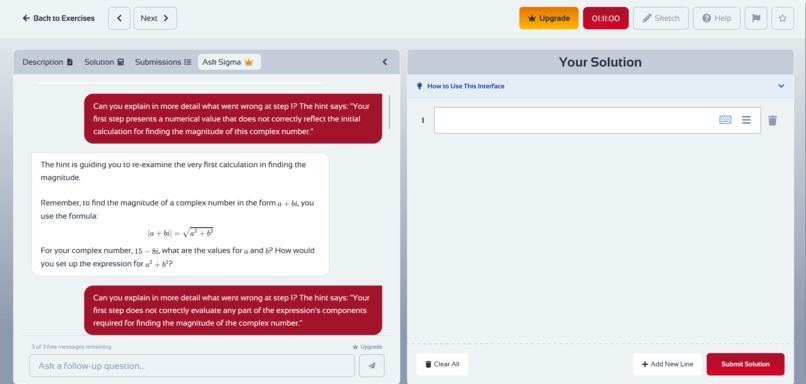This screenshot has width=806, height=384.
Task: Click the orange Upgrade button
Action: coord(548,18)
